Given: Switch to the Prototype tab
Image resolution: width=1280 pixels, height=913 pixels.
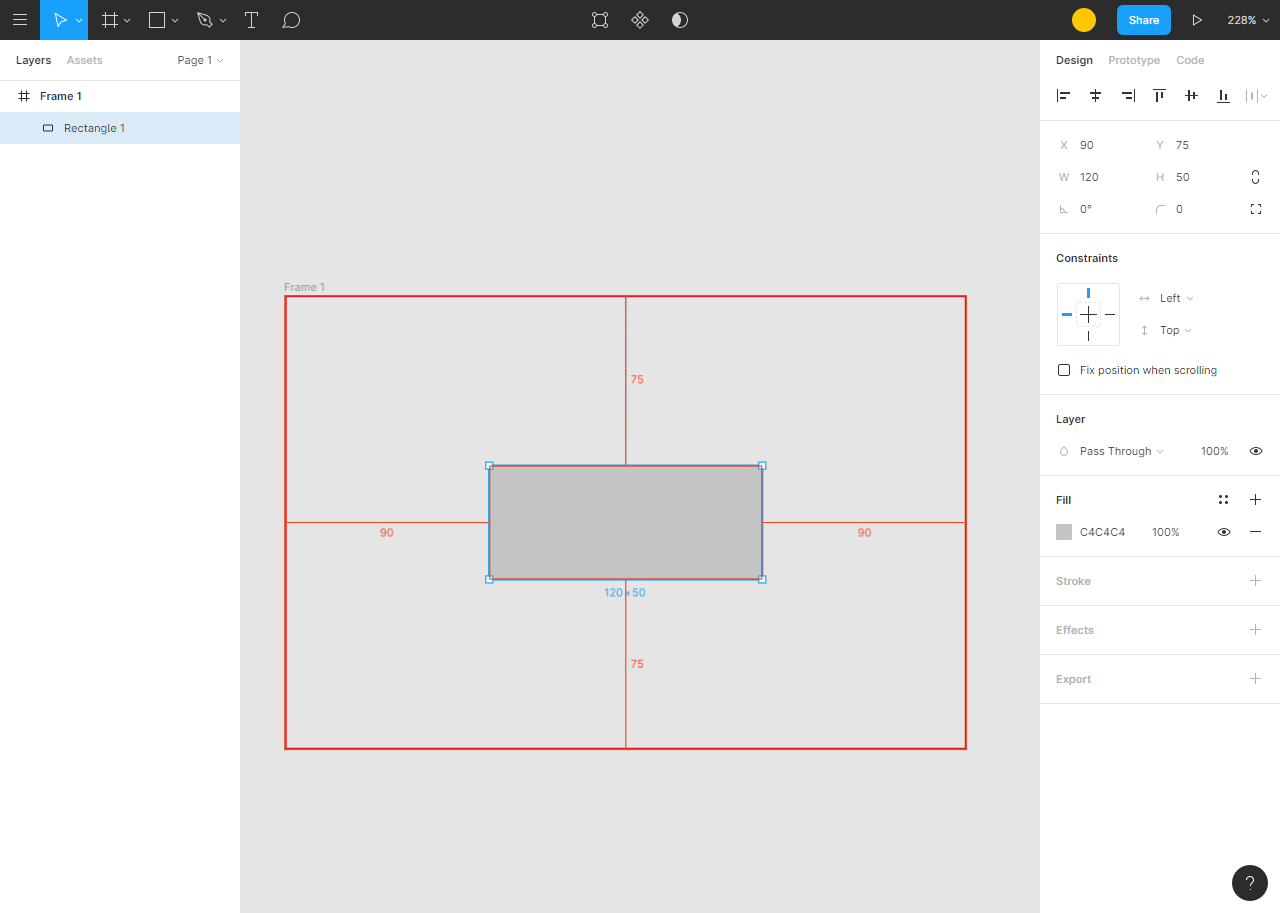Looking at the screenshot, I should point(1134,60).
